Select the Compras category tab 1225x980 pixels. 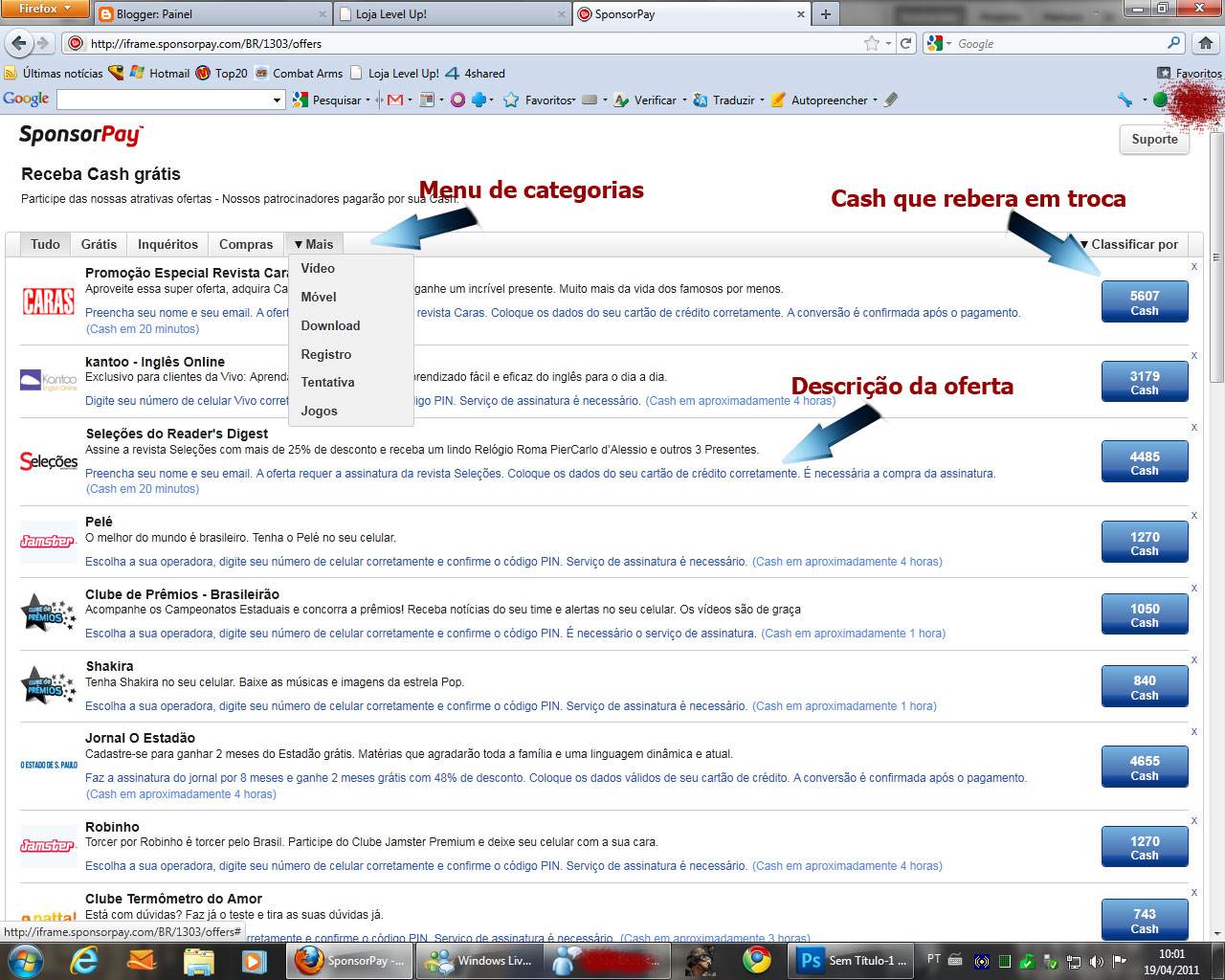tap(246, 244)
